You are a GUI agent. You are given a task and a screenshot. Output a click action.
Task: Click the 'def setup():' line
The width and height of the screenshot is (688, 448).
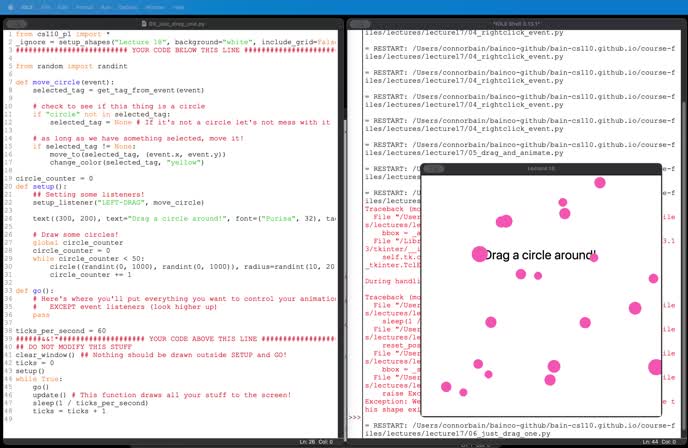41,186
